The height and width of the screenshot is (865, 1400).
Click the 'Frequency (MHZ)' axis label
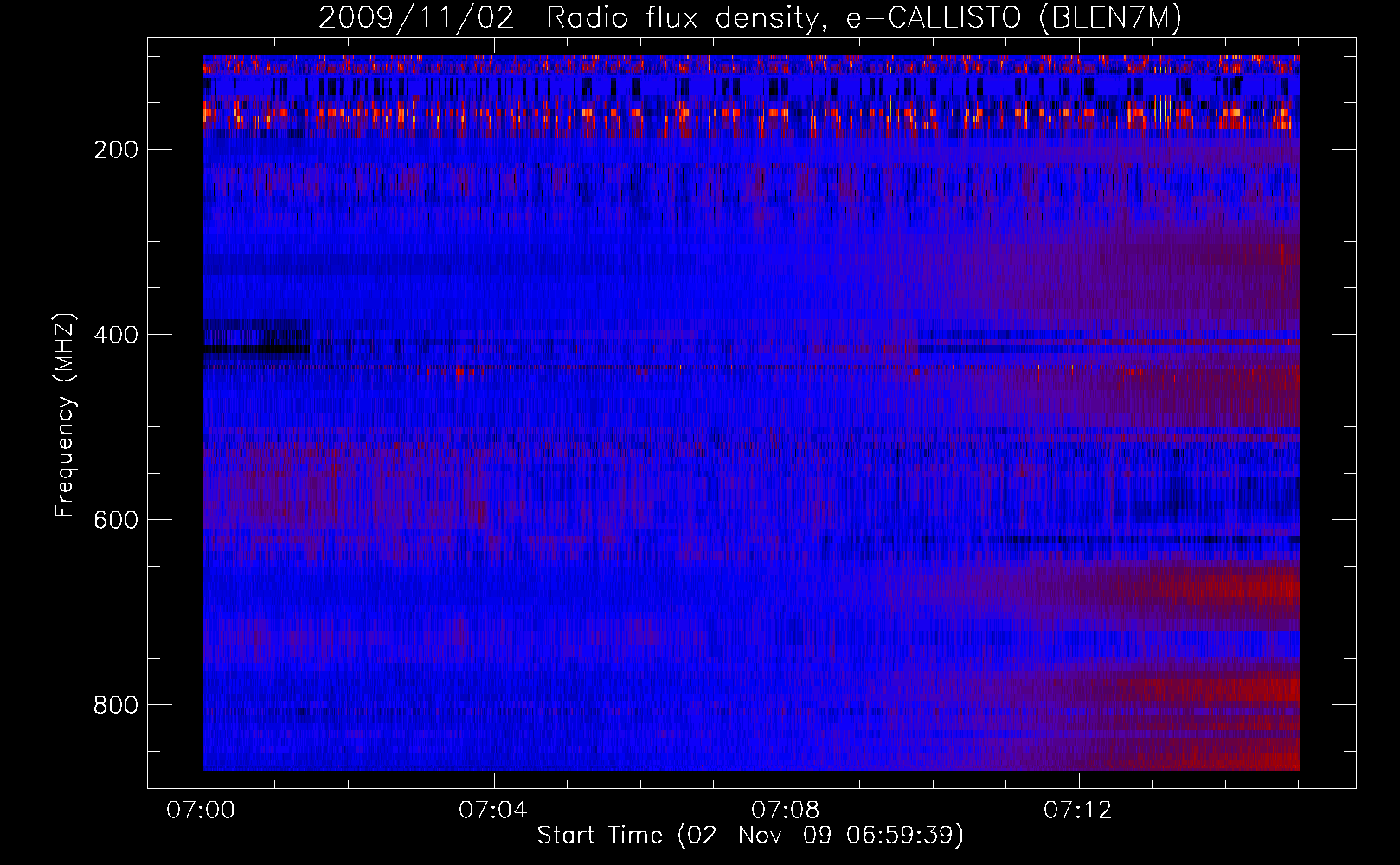[x=65, y=414]
